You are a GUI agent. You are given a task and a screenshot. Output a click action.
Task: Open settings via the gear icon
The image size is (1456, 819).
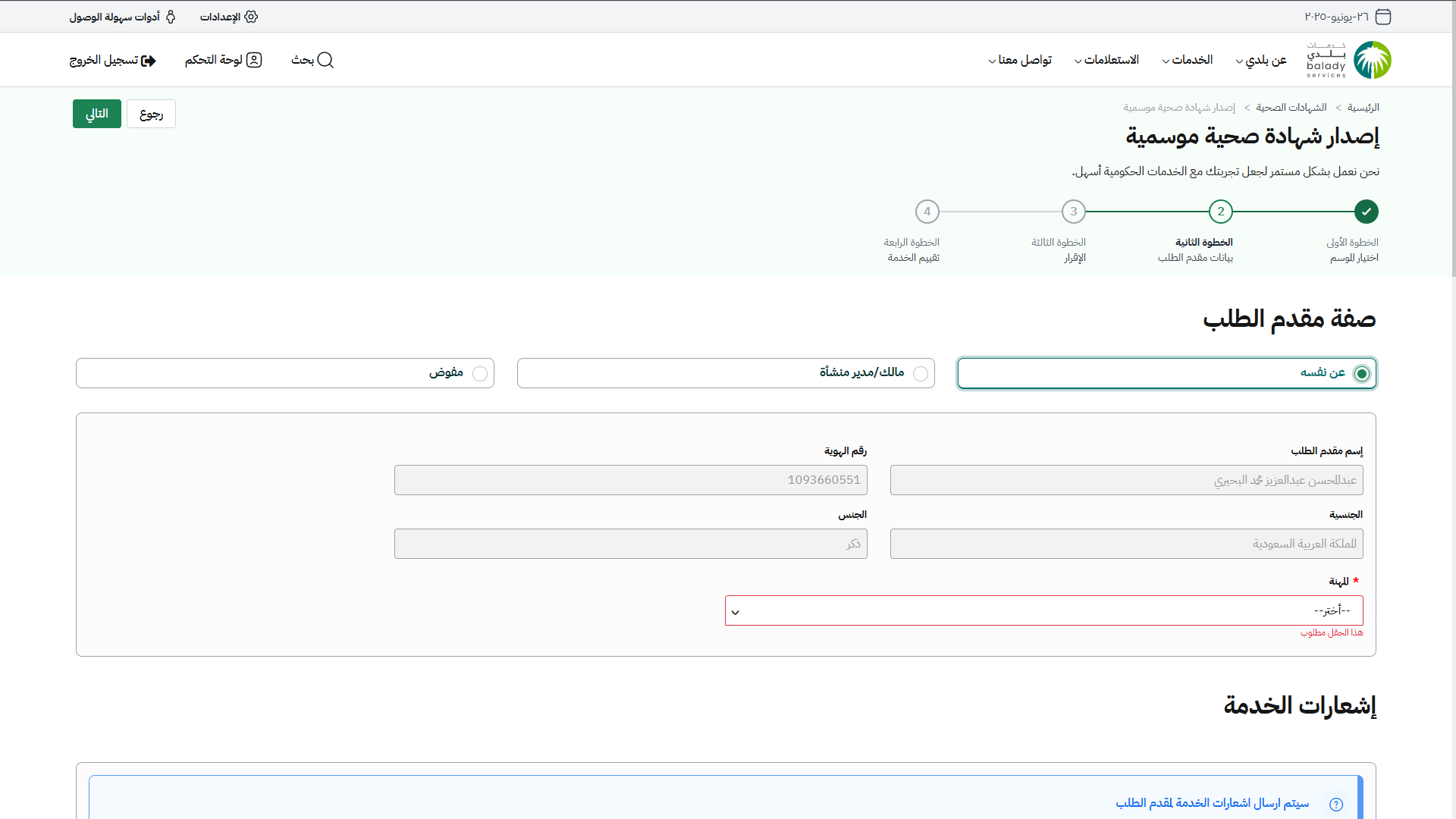(251, 17)
